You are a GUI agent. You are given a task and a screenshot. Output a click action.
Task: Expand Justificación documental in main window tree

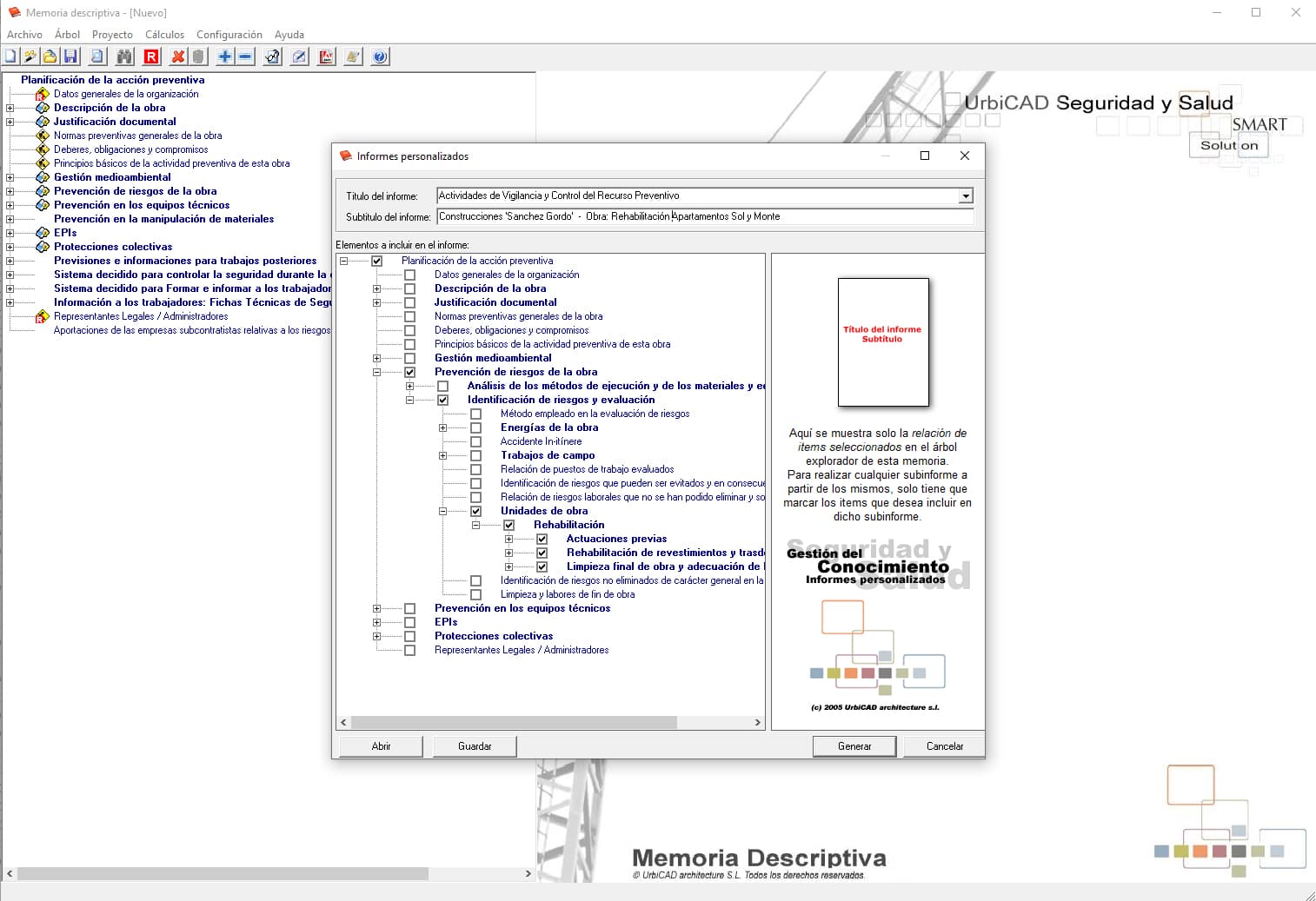click(10, 122)
